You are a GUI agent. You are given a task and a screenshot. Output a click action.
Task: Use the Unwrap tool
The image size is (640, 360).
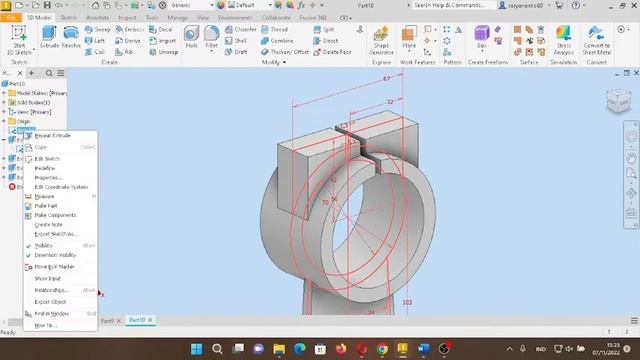[x=163, y=52]
